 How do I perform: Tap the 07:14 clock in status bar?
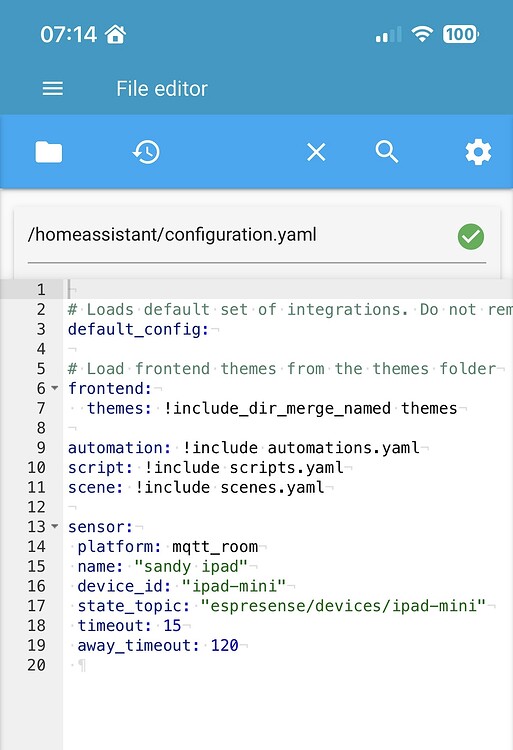tap(68, 34)
